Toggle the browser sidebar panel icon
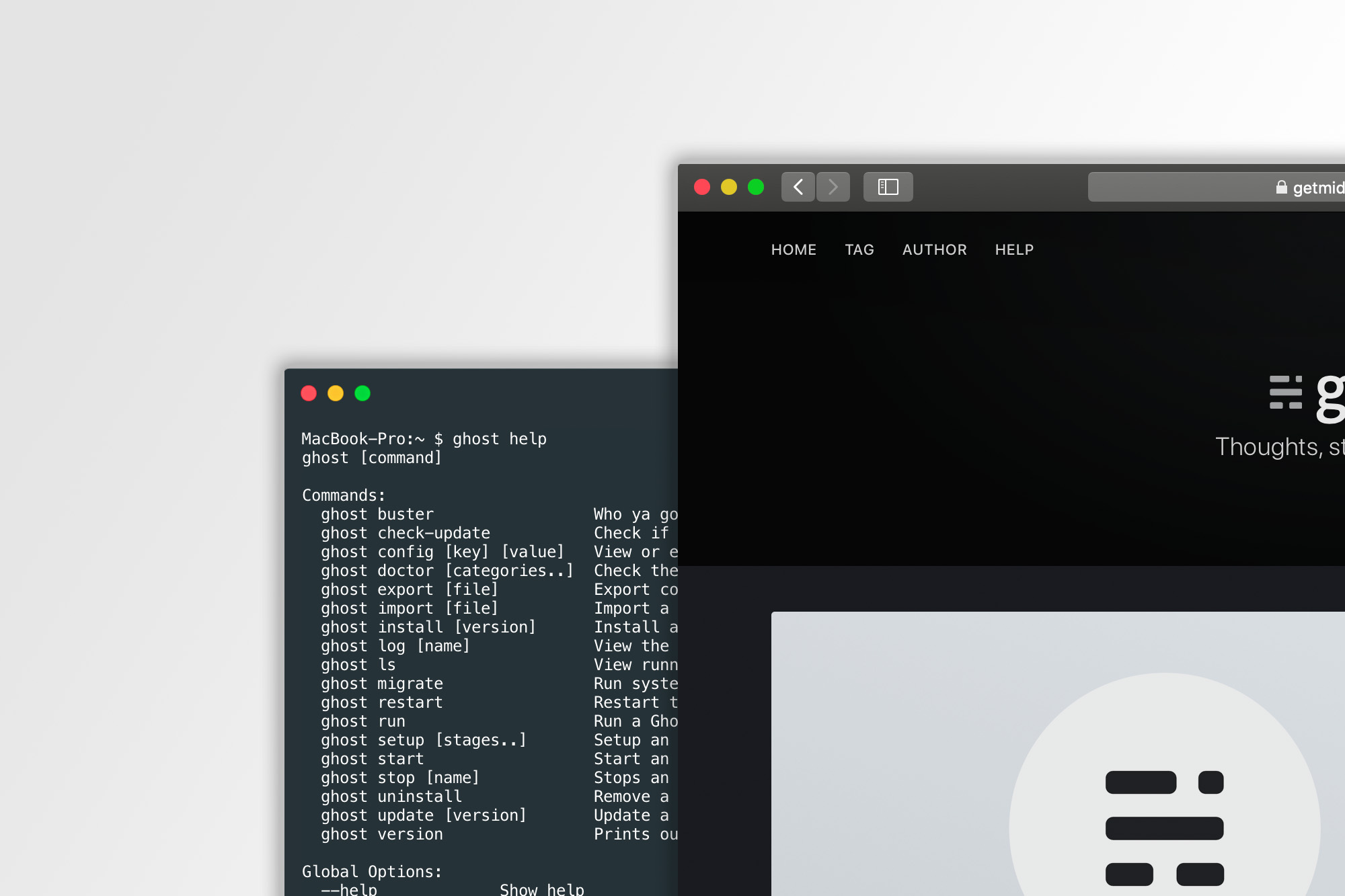 pyautogui.click(x=888, y=187)
